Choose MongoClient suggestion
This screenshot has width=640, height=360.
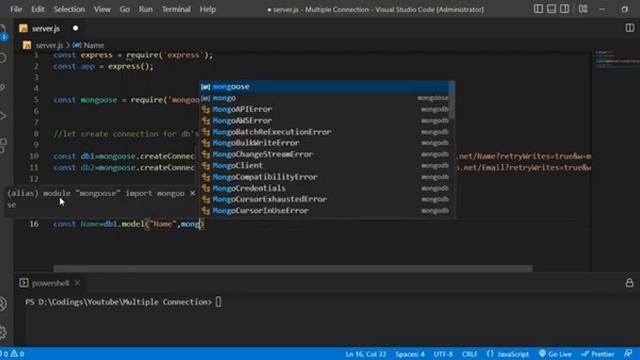pos(324,166)
